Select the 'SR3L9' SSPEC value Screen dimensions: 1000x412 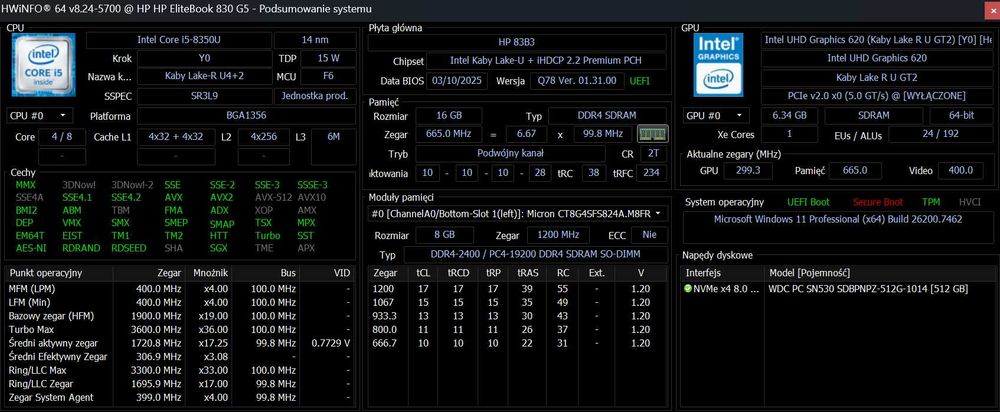pos(204,96)
